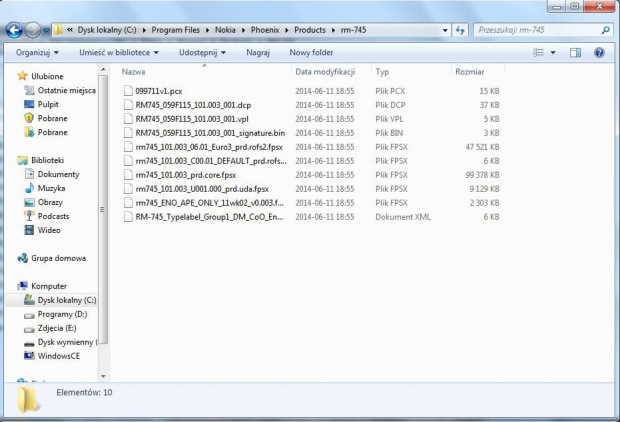
Task: Select Program Files in breadcrumb path
Action: 176,30
